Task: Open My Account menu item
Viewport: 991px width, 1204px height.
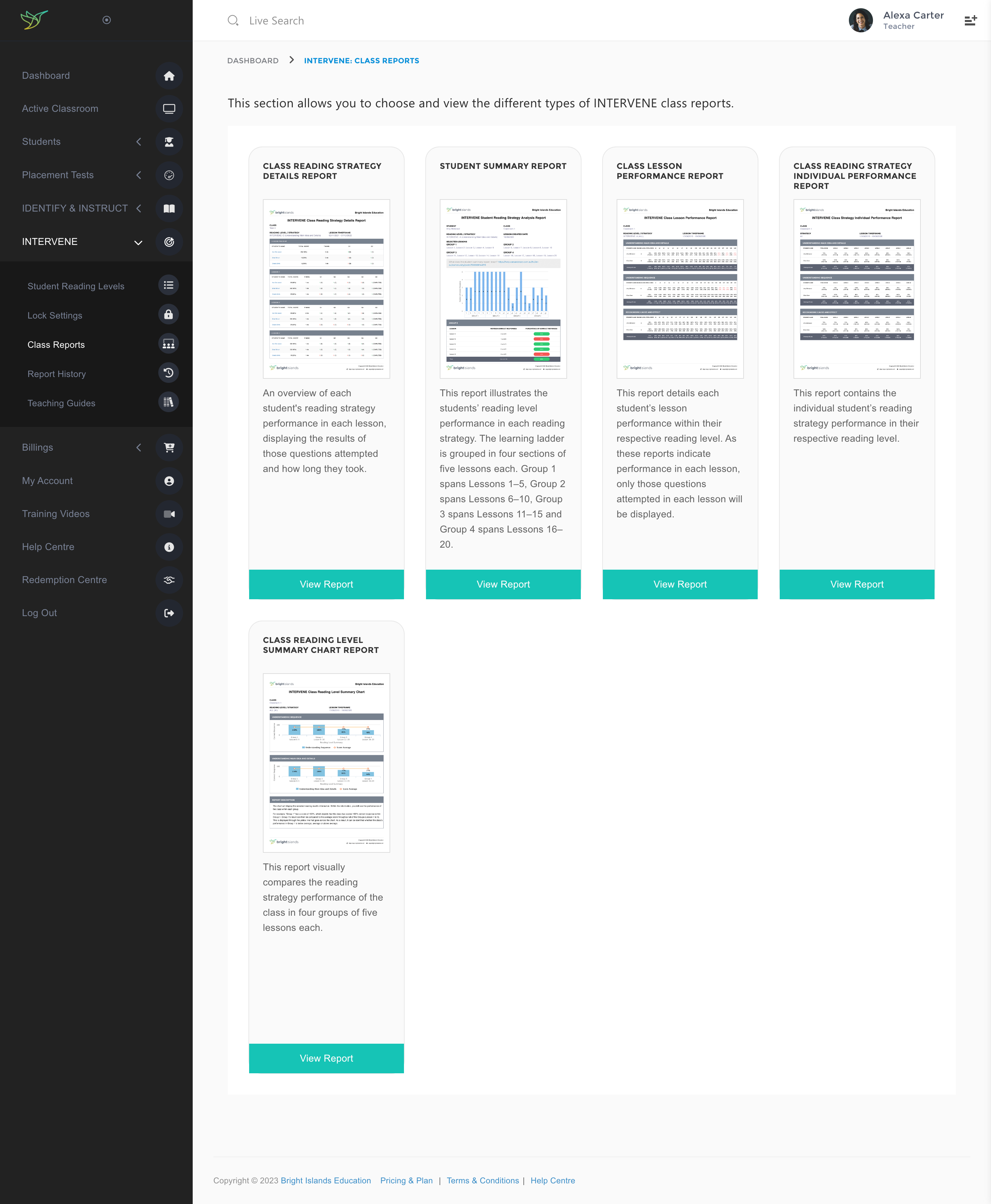Action: pos(47,481)
